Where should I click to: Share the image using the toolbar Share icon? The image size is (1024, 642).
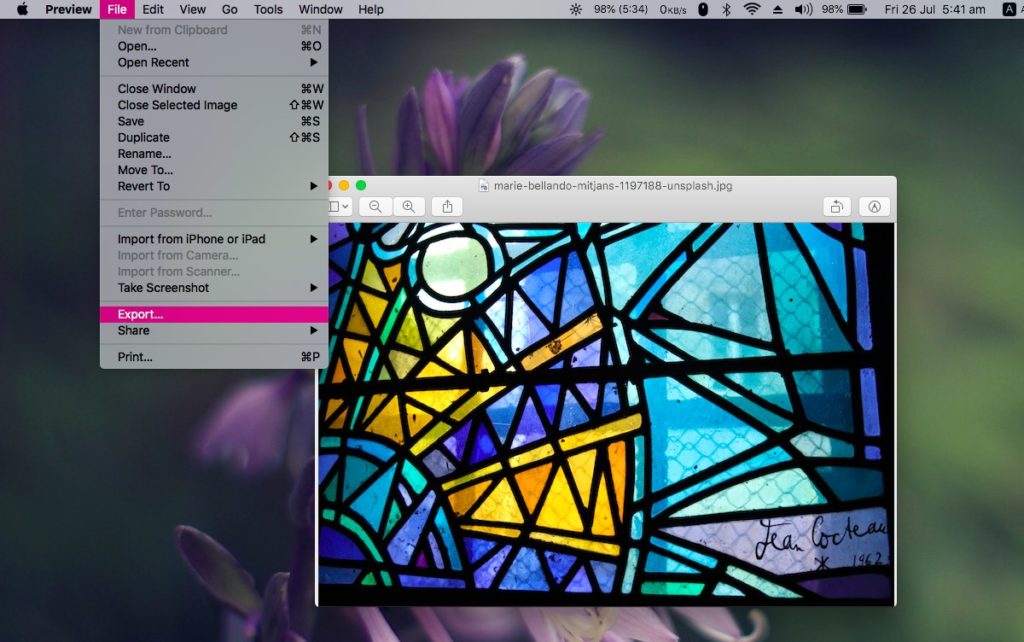447,206
